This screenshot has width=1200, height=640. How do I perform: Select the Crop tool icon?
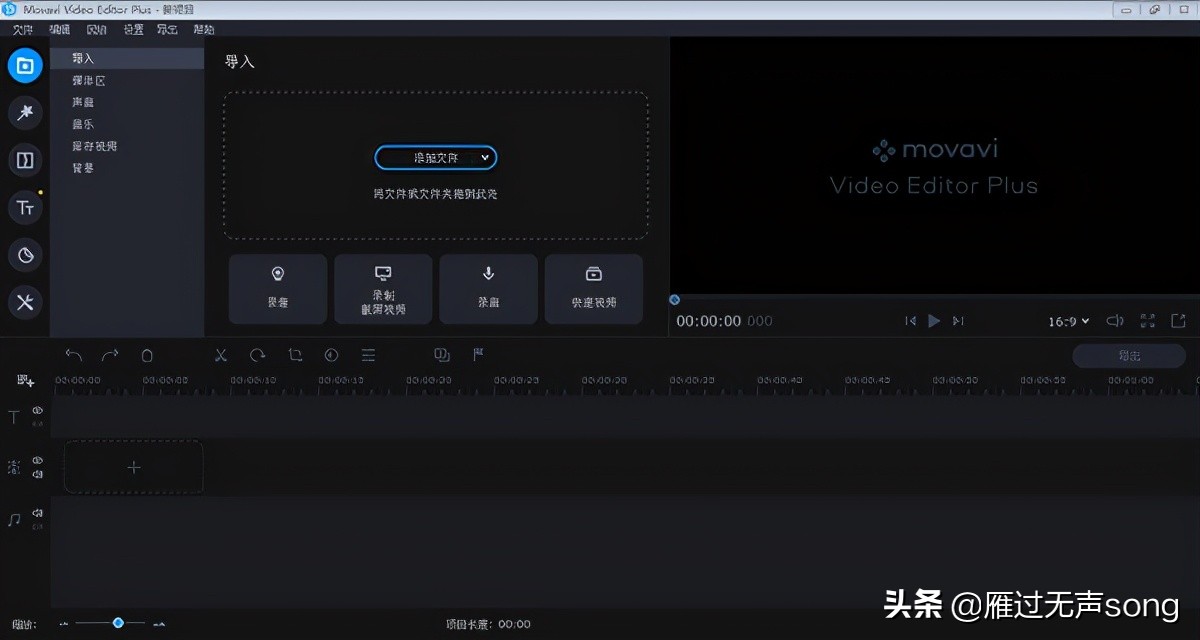pyautogui.click(x=295, y=355)
